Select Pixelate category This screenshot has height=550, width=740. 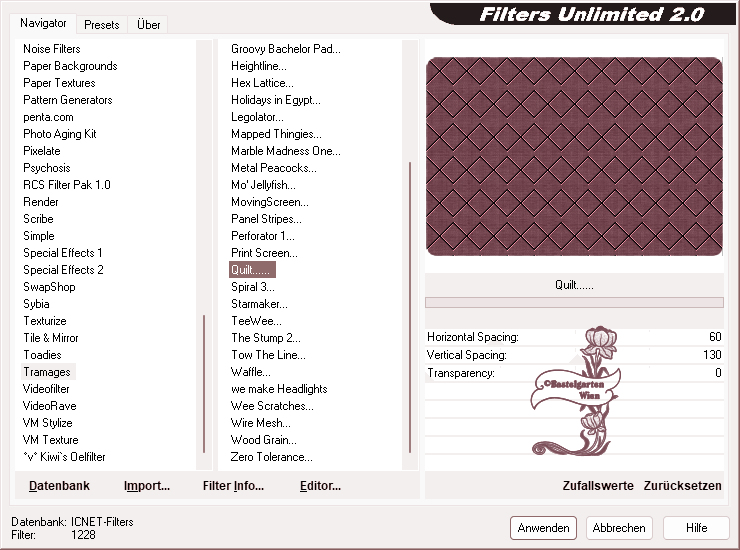[42, 151]
